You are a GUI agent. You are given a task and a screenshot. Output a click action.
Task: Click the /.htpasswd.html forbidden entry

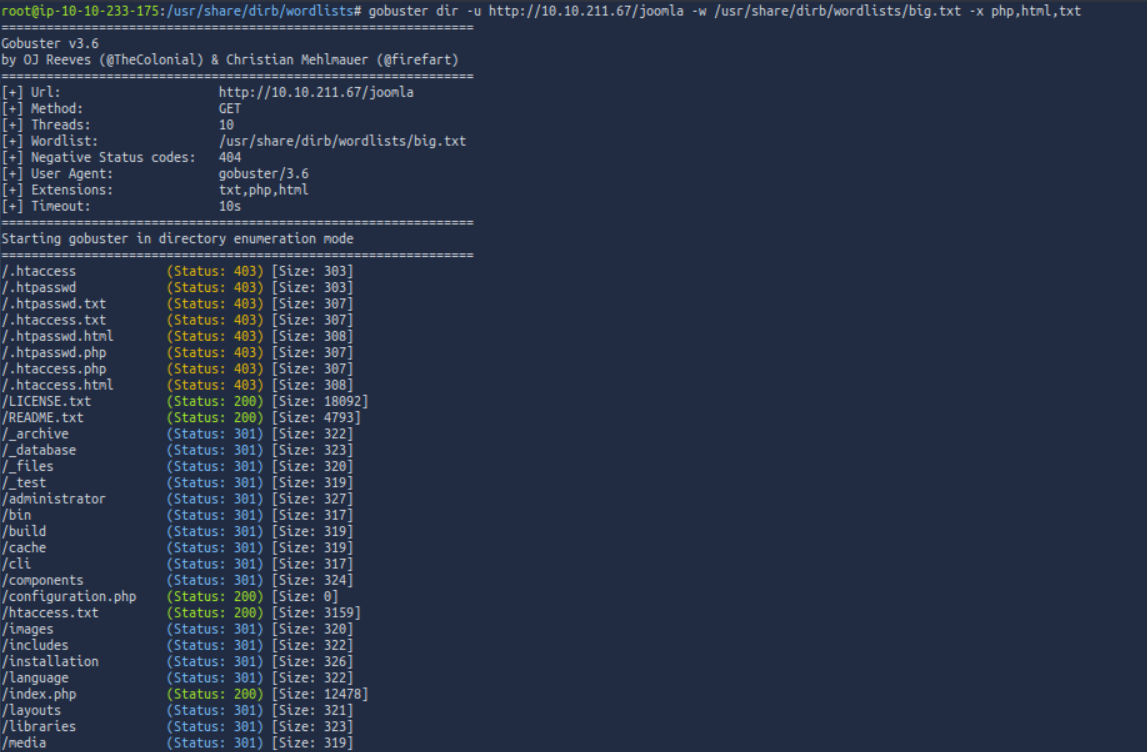point(58,337)
